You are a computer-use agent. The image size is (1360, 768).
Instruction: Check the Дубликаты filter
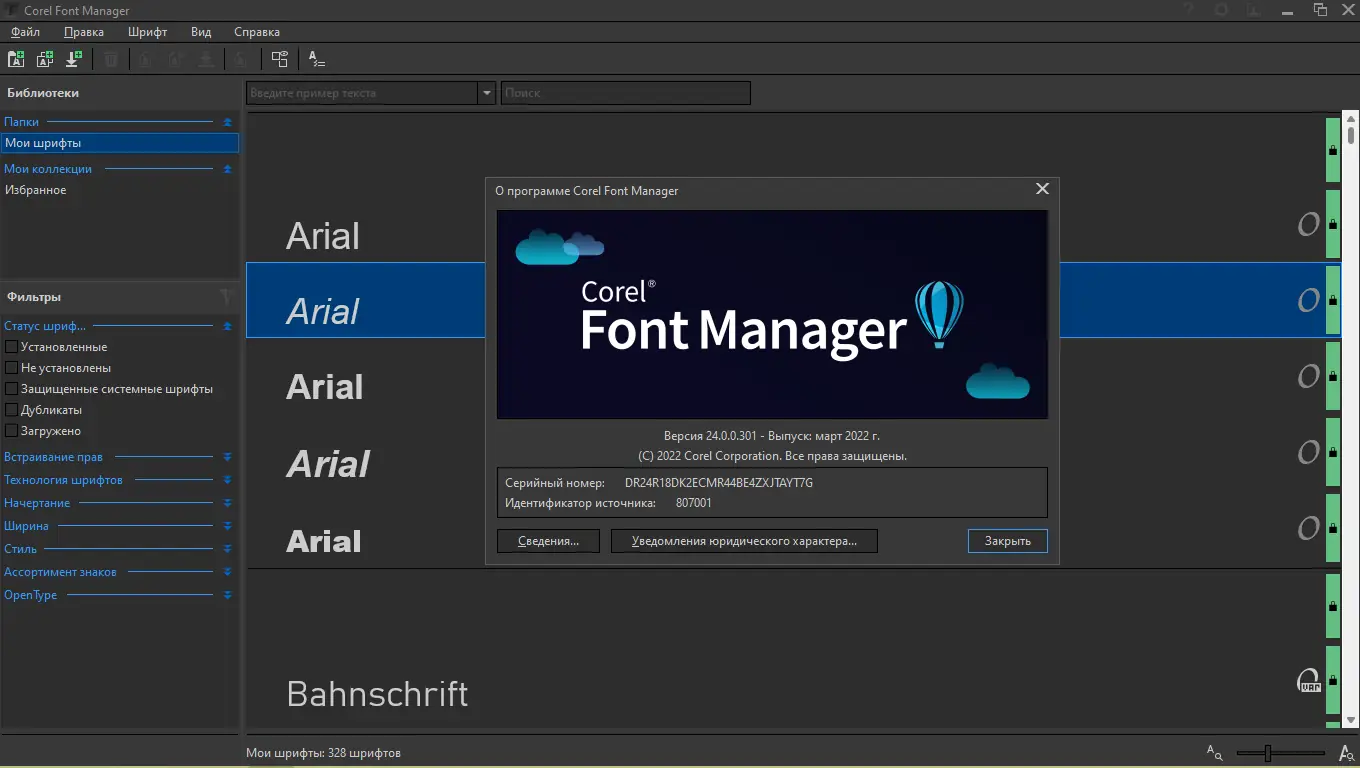tap(12, 410)
